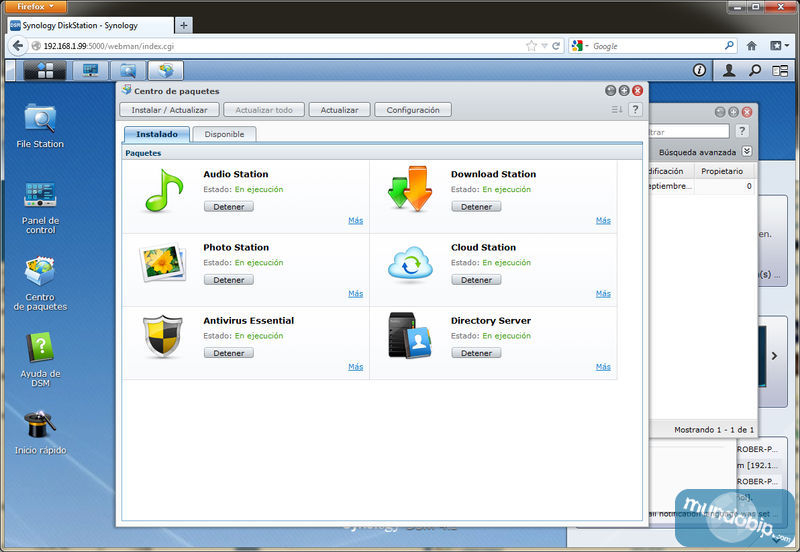This screenshot has height=552, width=800.
Task: Click the Audio Station music note icon
Action: (x=163, y=191)
